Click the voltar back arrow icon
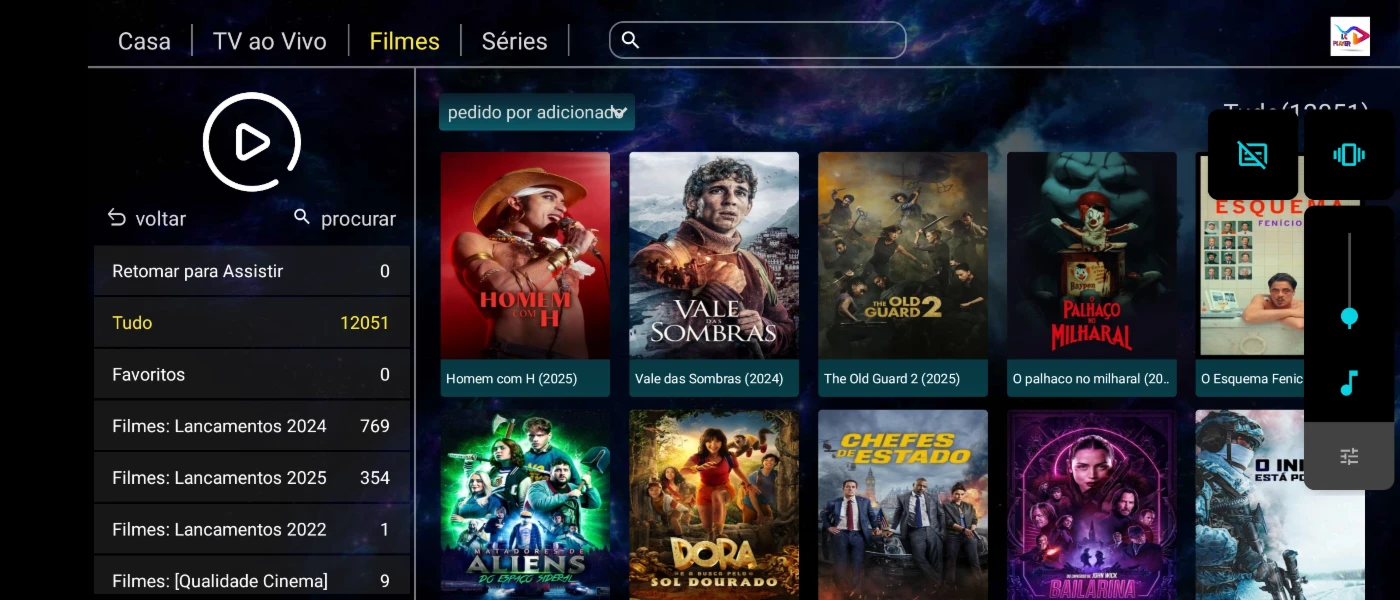Image resolution: width=1400 pixels, height=600 pixels. [x=117, y=218]
